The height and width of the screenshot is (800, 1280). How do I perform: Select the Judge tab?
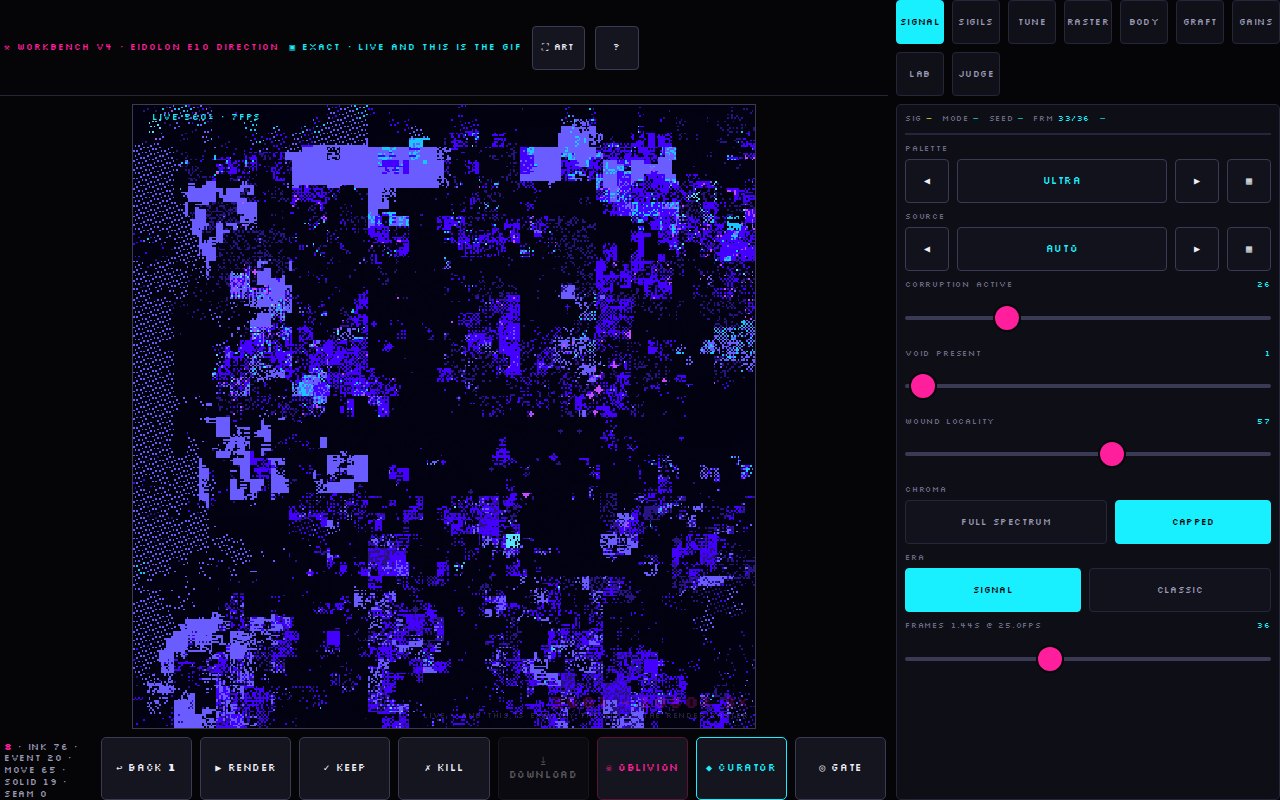click(976, 74)
